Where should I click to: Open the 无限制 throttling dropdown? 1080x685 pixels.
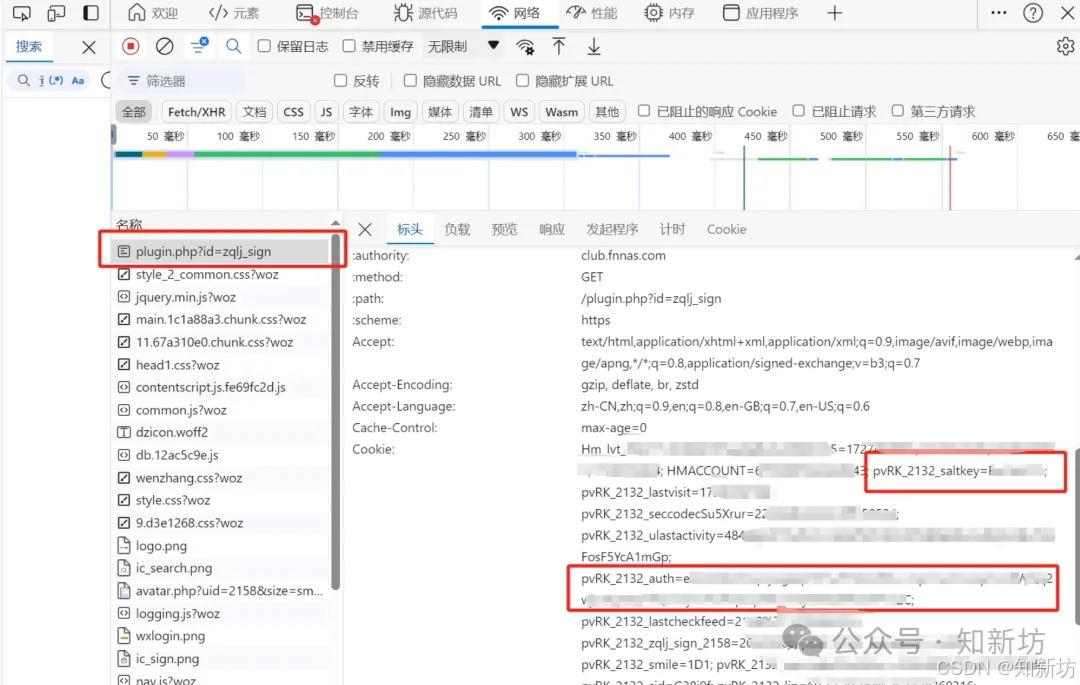(464, 47)
